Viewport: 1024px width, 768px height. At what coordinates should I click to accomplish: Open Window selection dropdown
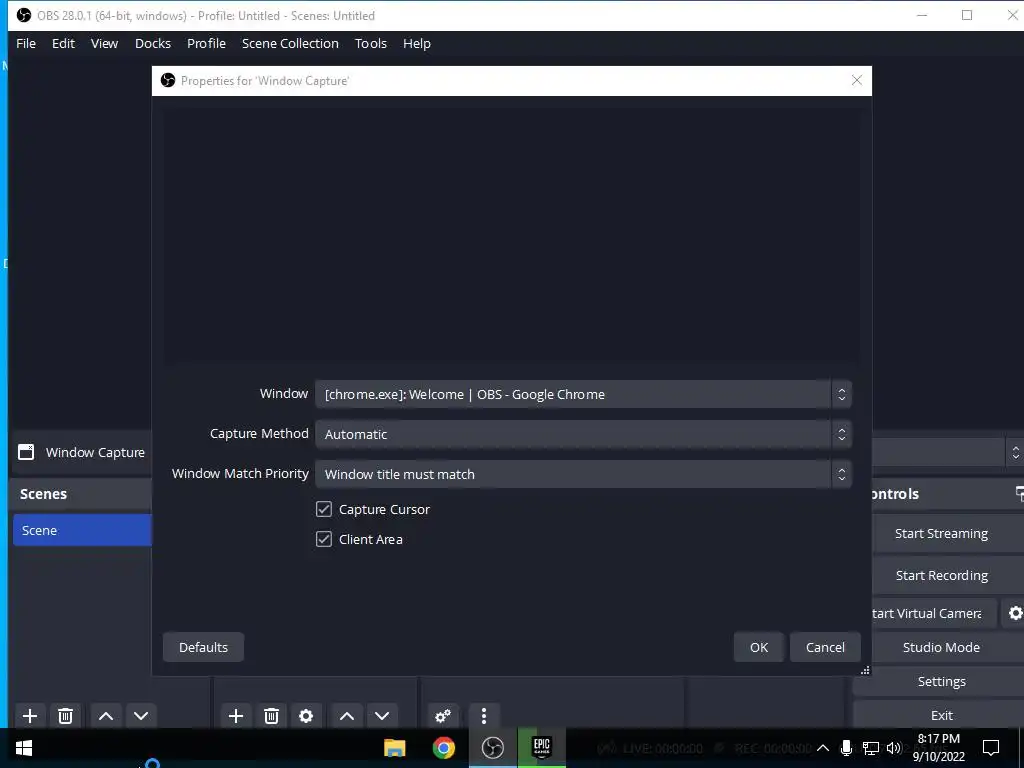[583, 394]
